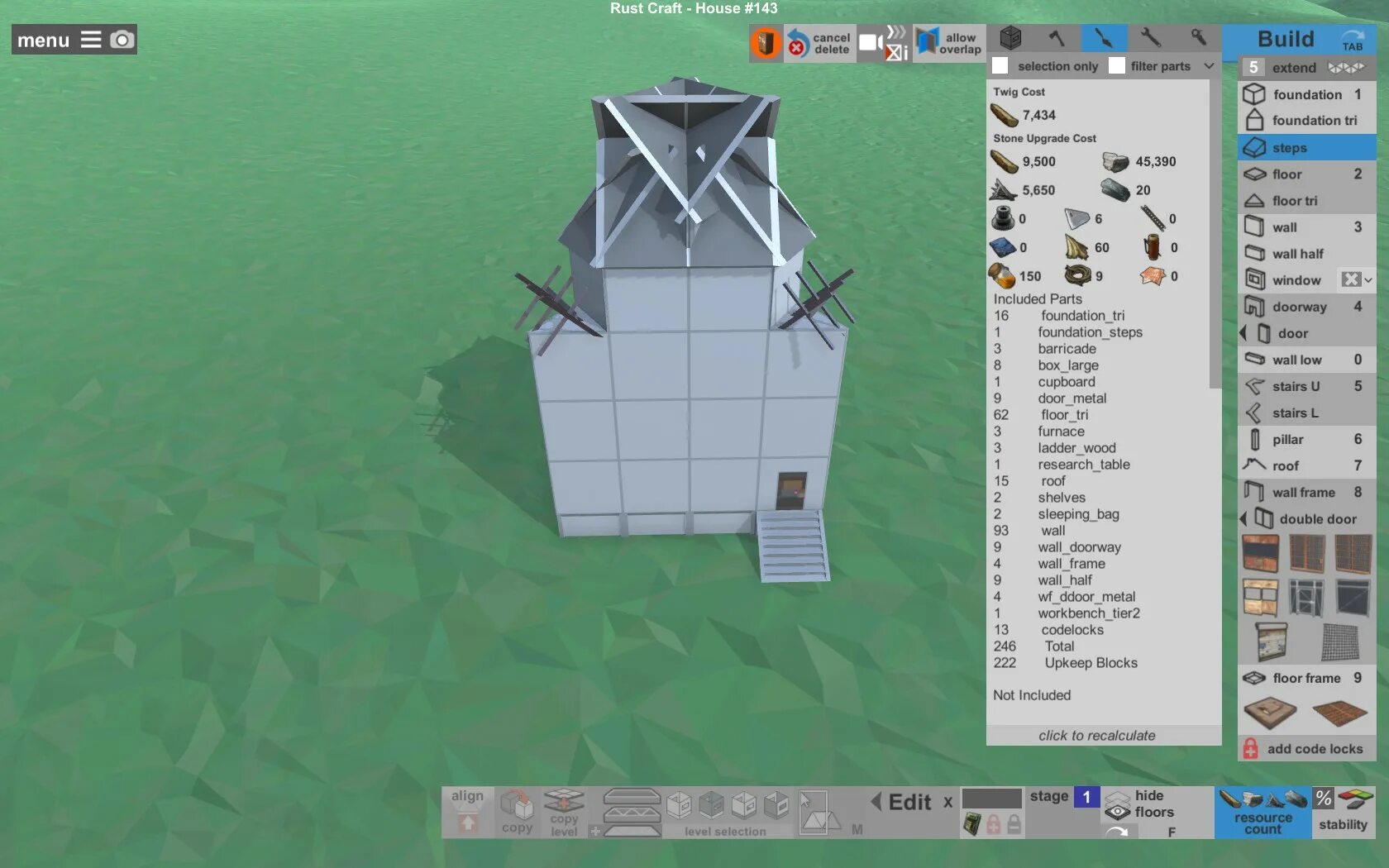
Task: Click the orange door icon in toolbar
Action: point(766,43)
